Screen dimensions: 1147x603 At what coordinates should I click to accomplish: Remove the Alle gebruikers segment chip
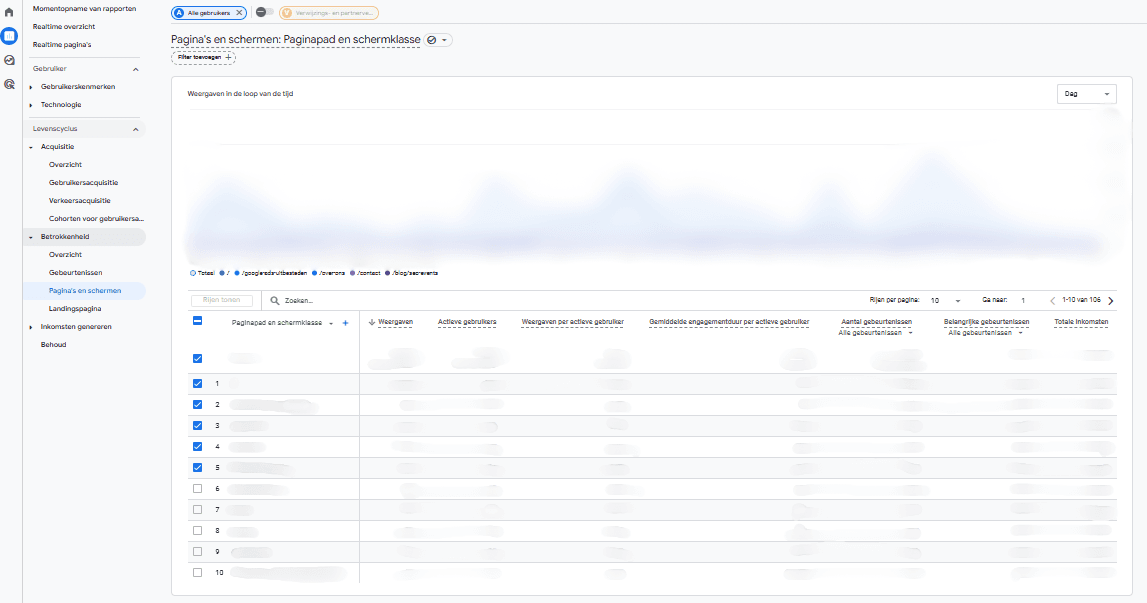click(x=239, y=12)
